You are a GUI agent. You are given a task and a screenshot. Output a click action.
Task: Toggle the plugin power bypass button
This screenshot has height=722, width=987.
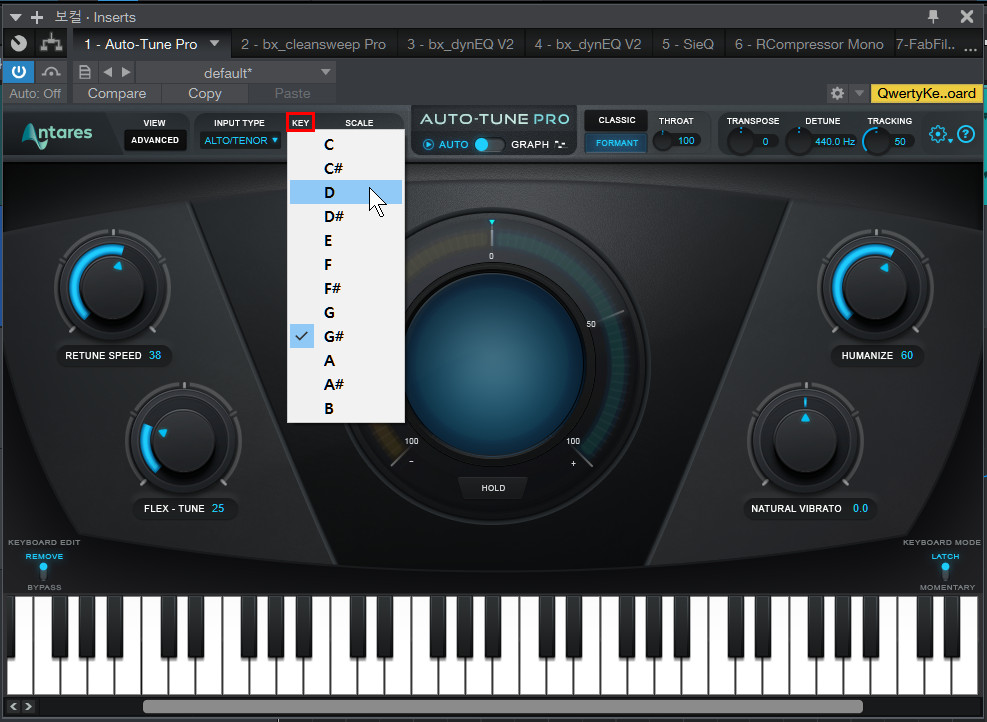18,72
